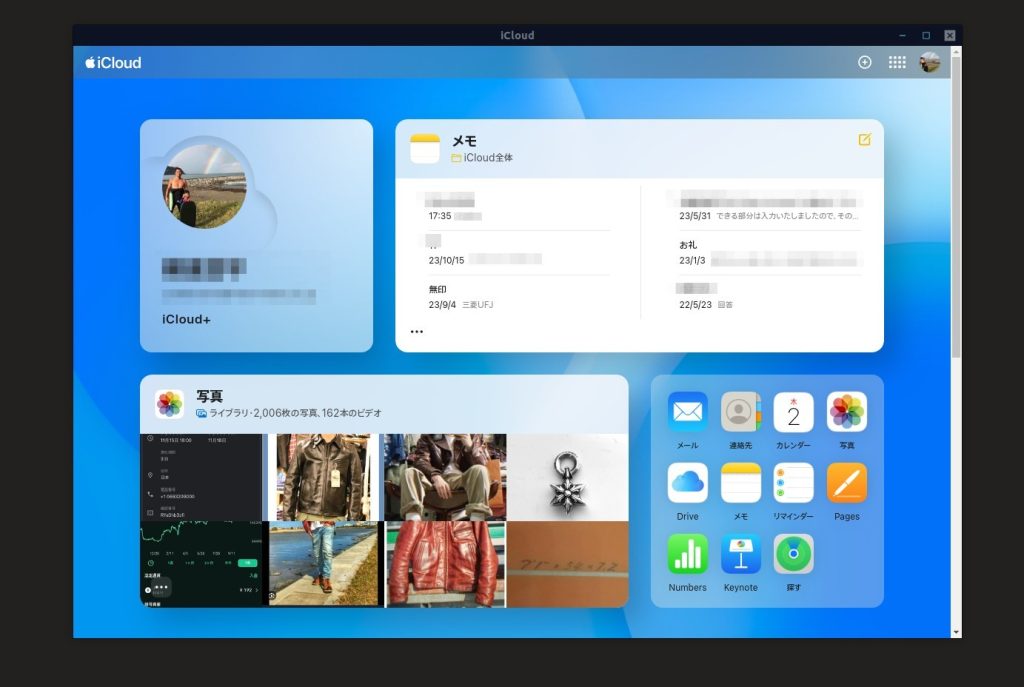The height and width of the screenshot is (687, 1024).
Task: Open the Photos widget ellipsis menu
Action: point(161,587)
